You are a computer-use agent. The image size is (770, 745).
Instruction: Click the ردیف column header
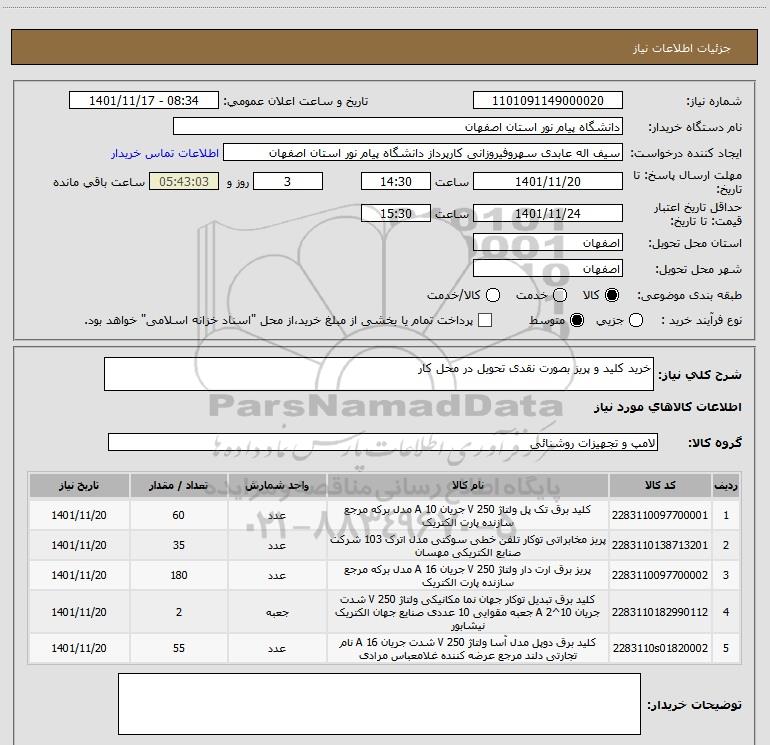pos(726,485)
